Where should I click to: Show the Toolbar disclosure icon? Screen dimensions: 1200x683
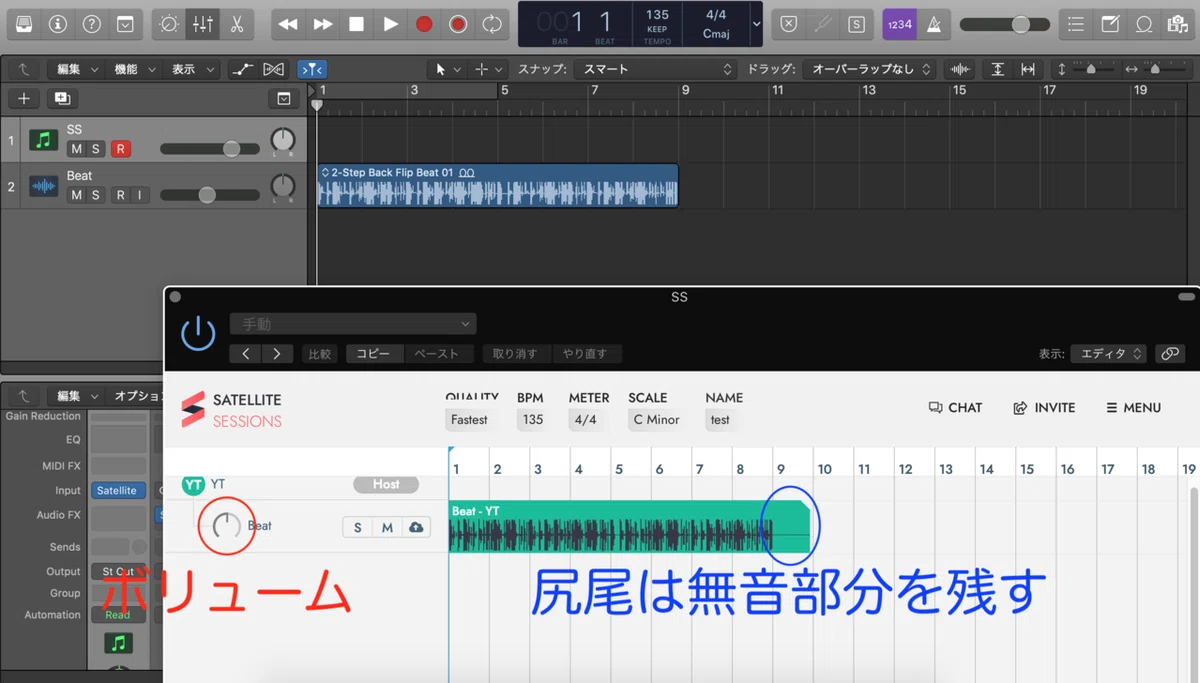(125, 23)
